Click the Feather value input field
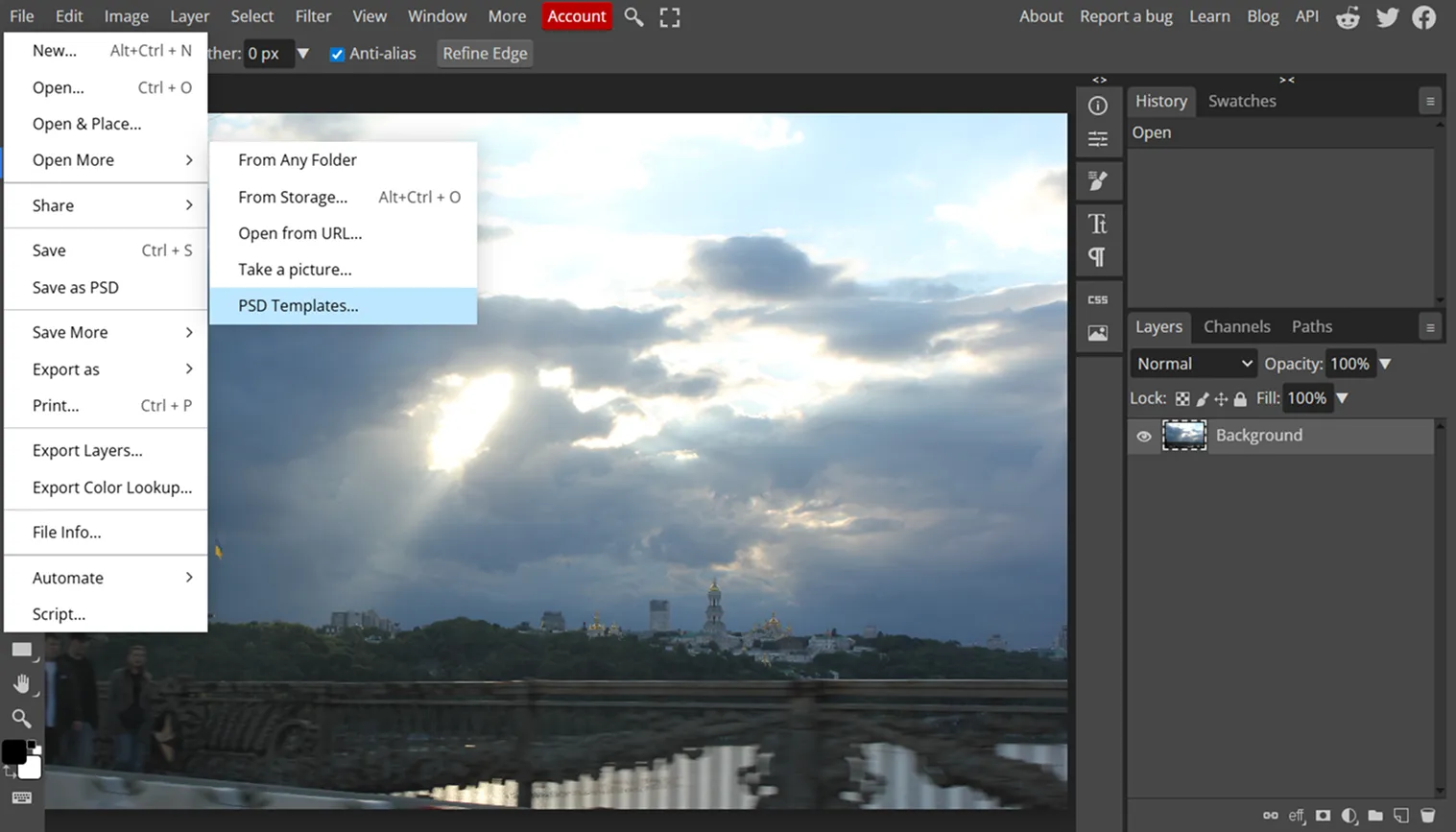The image size is (1456, 832). pos(268,54)
